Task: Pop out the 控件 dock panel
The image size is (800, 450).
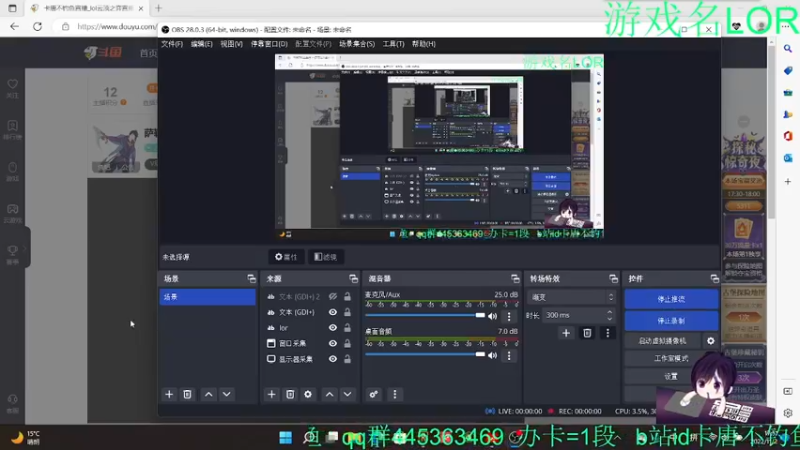Action: [715, 279]
